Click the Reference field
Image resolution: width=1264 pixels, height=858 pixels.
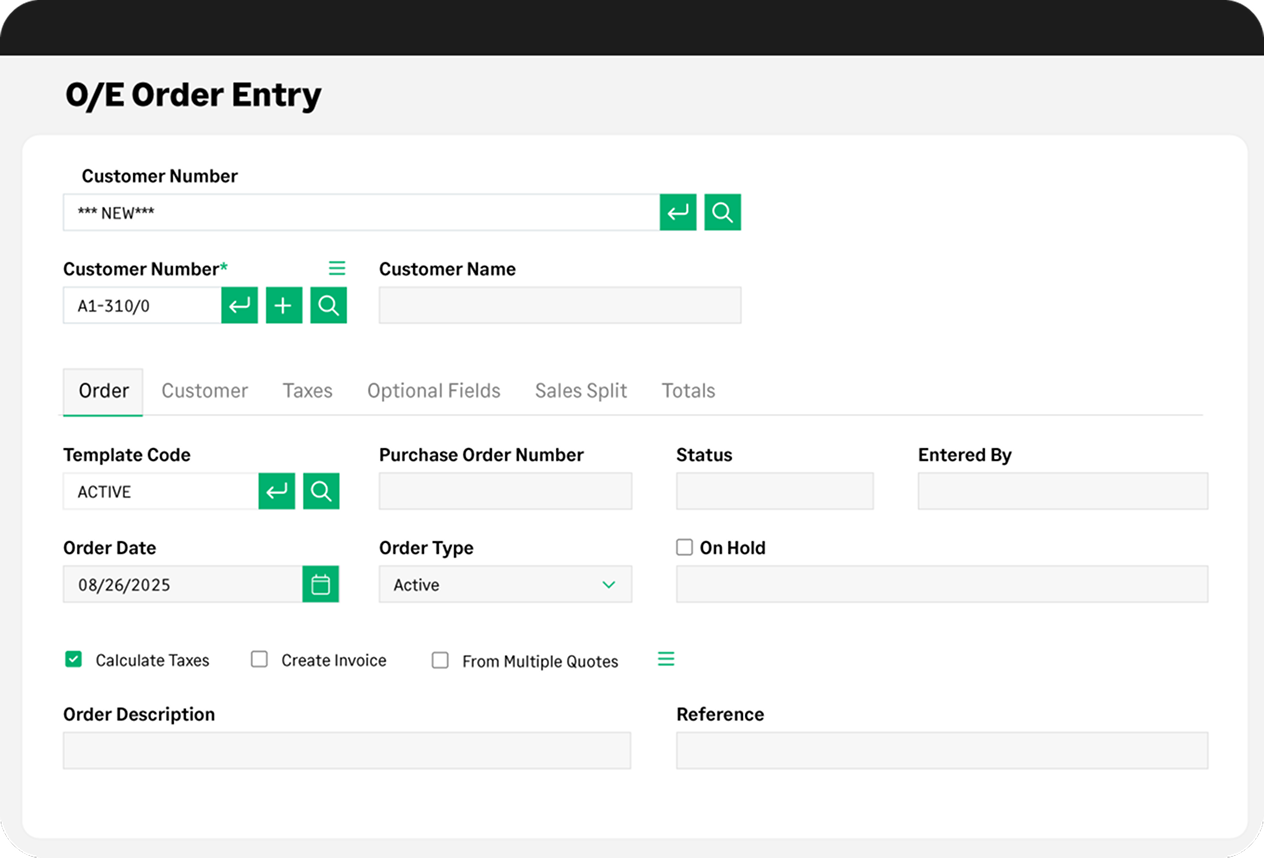click(942, 750)
